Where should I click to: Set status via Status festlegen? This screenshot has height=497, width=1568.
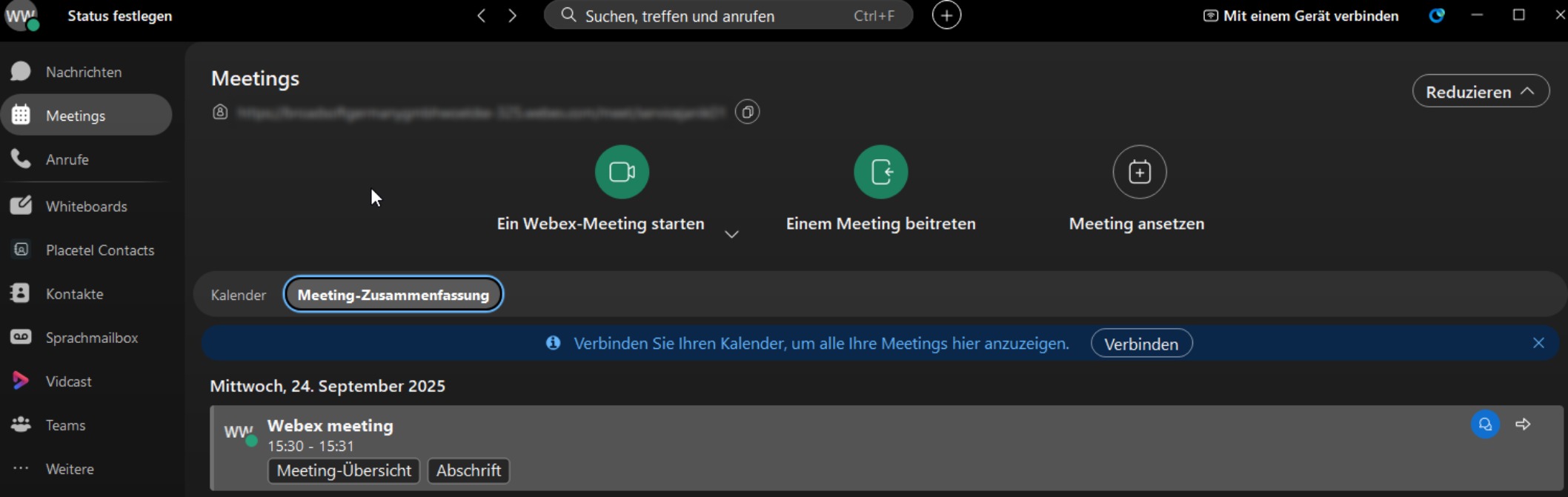(120, 16)
